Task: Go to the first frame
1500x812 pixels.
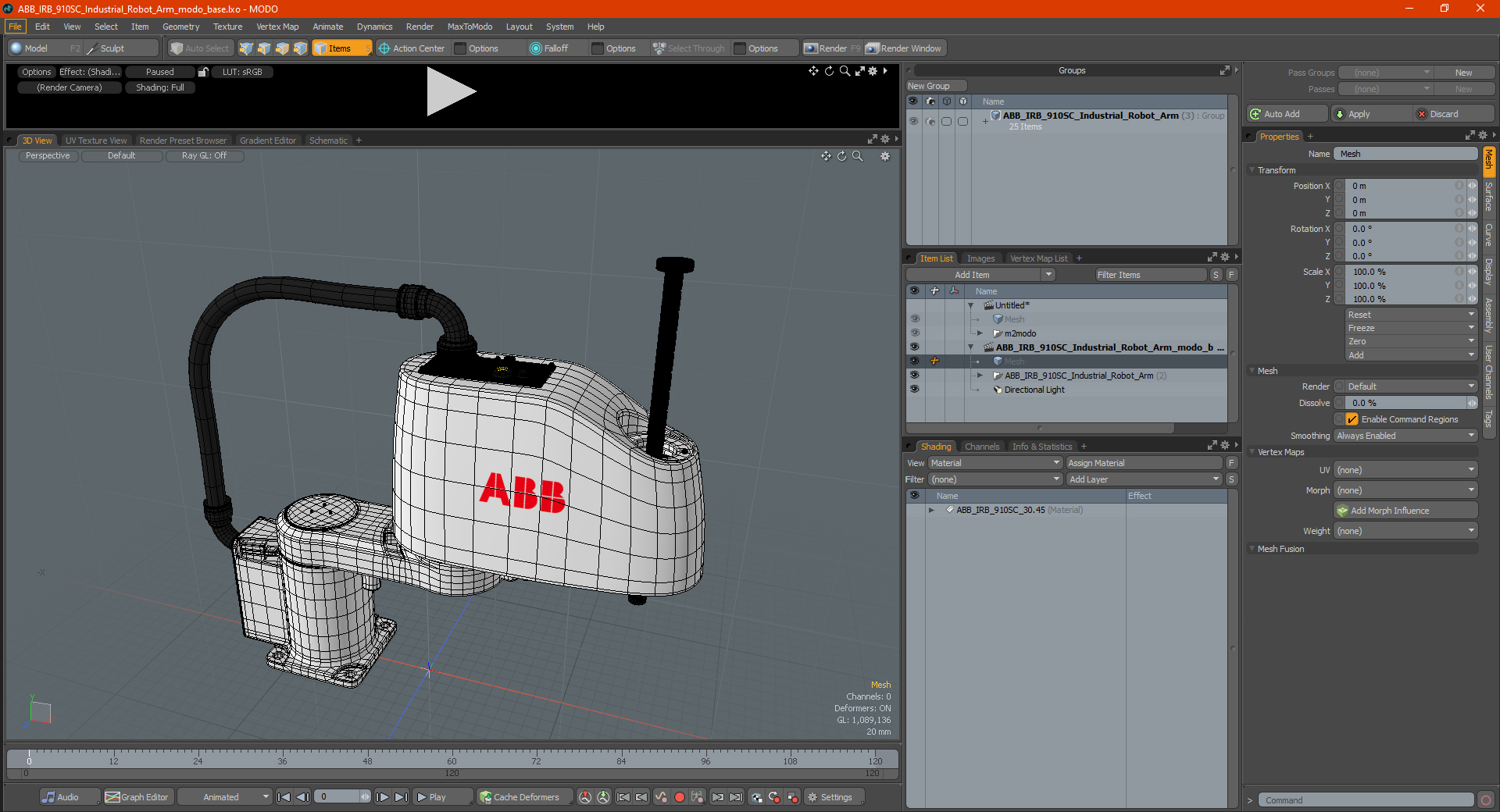Action: [x=284, y=797]
